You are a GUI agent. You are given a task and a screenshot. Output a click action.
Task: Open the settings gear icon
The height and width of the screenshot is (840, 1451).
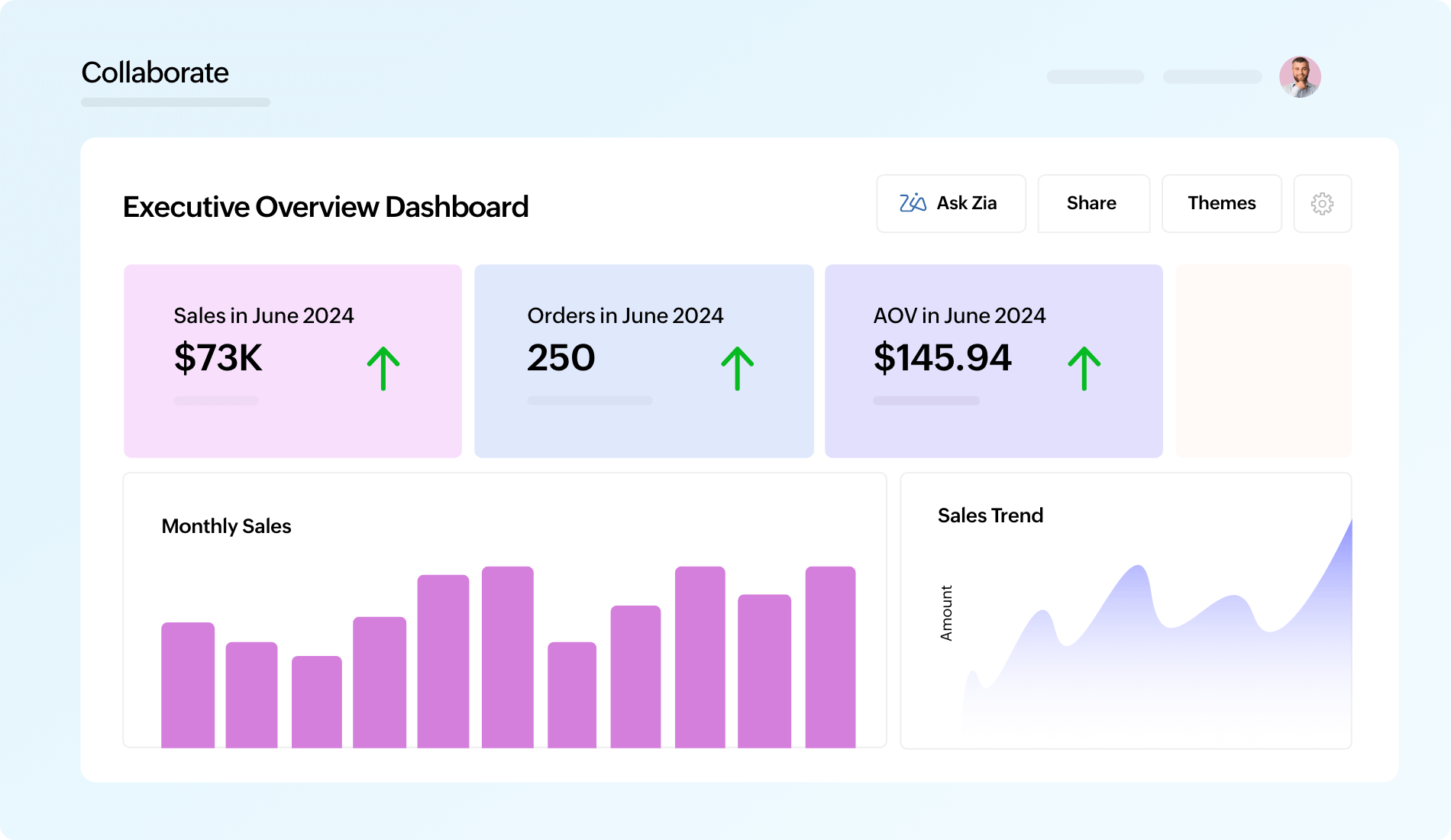pyautogui.click(x=1322, y=203)
